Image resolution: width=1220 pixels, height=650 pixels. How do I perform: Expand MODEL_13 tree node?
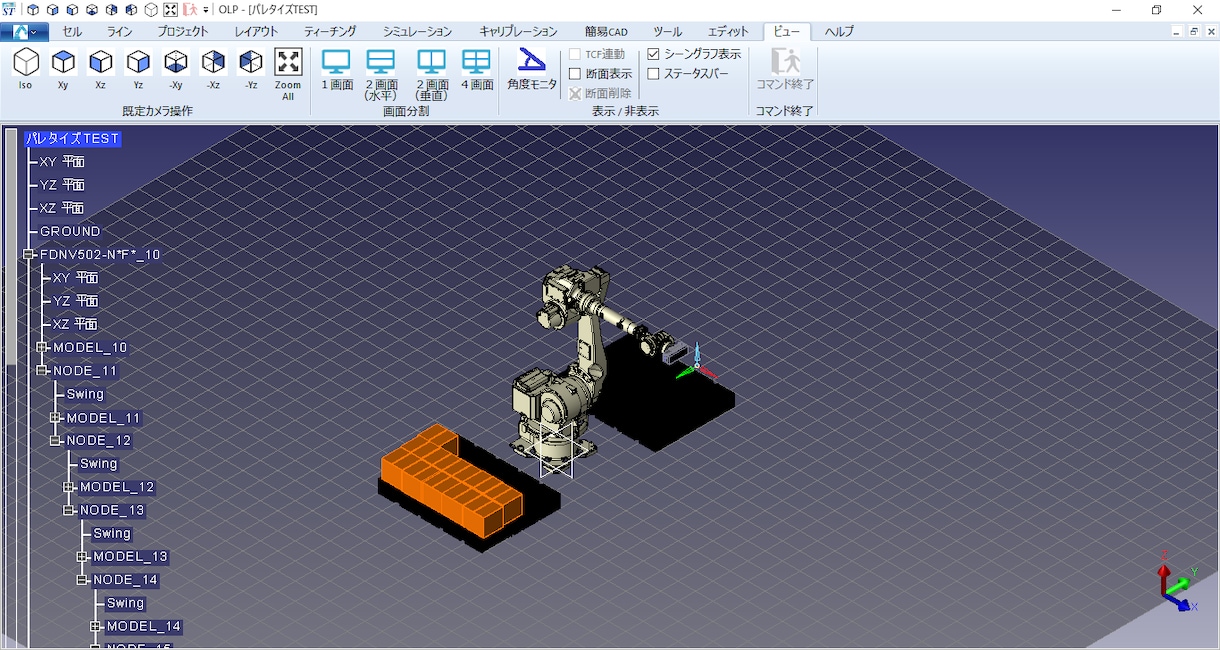pyautogui.click(x=82, y=557)
